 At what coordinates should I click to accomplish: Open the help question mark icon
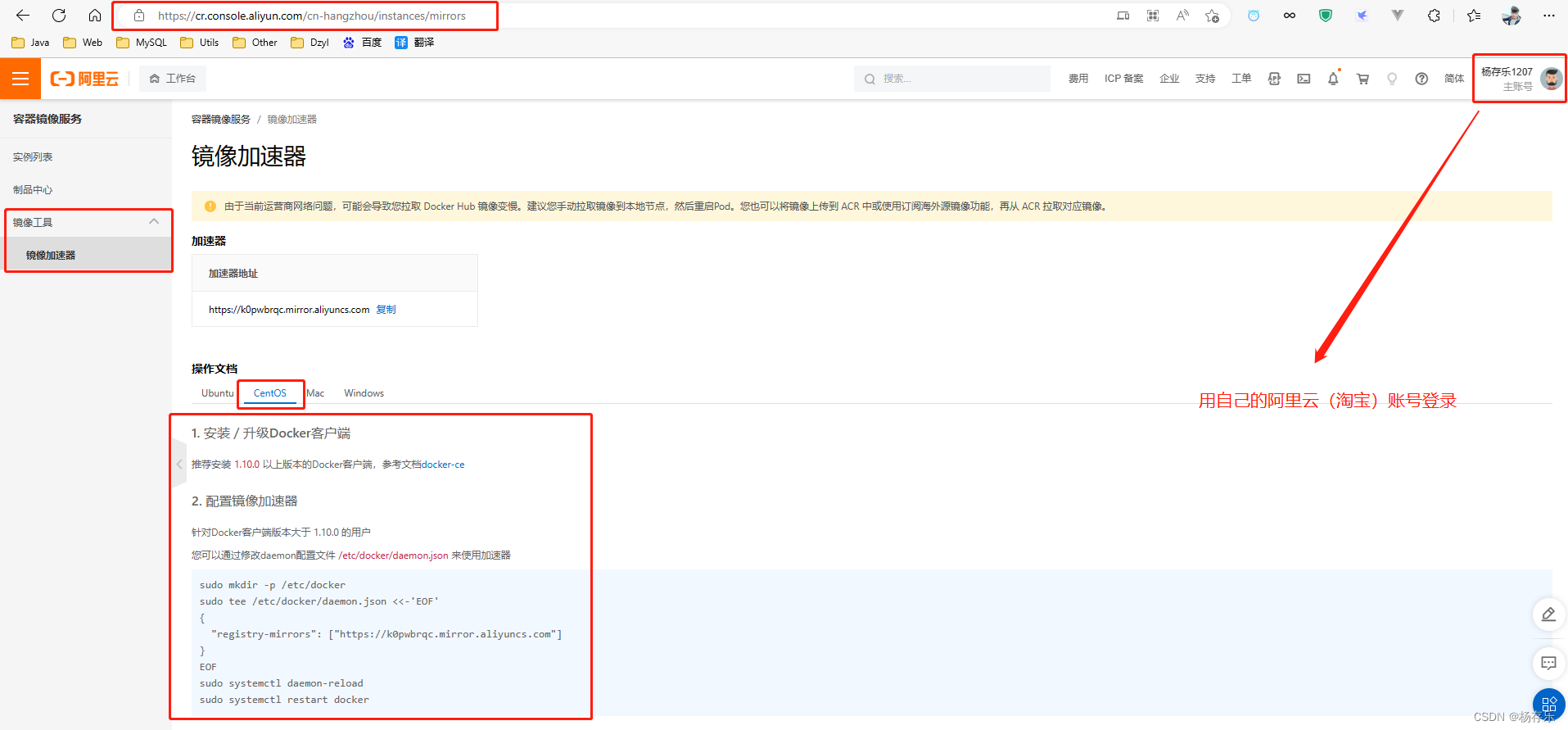coord(1421,79)
